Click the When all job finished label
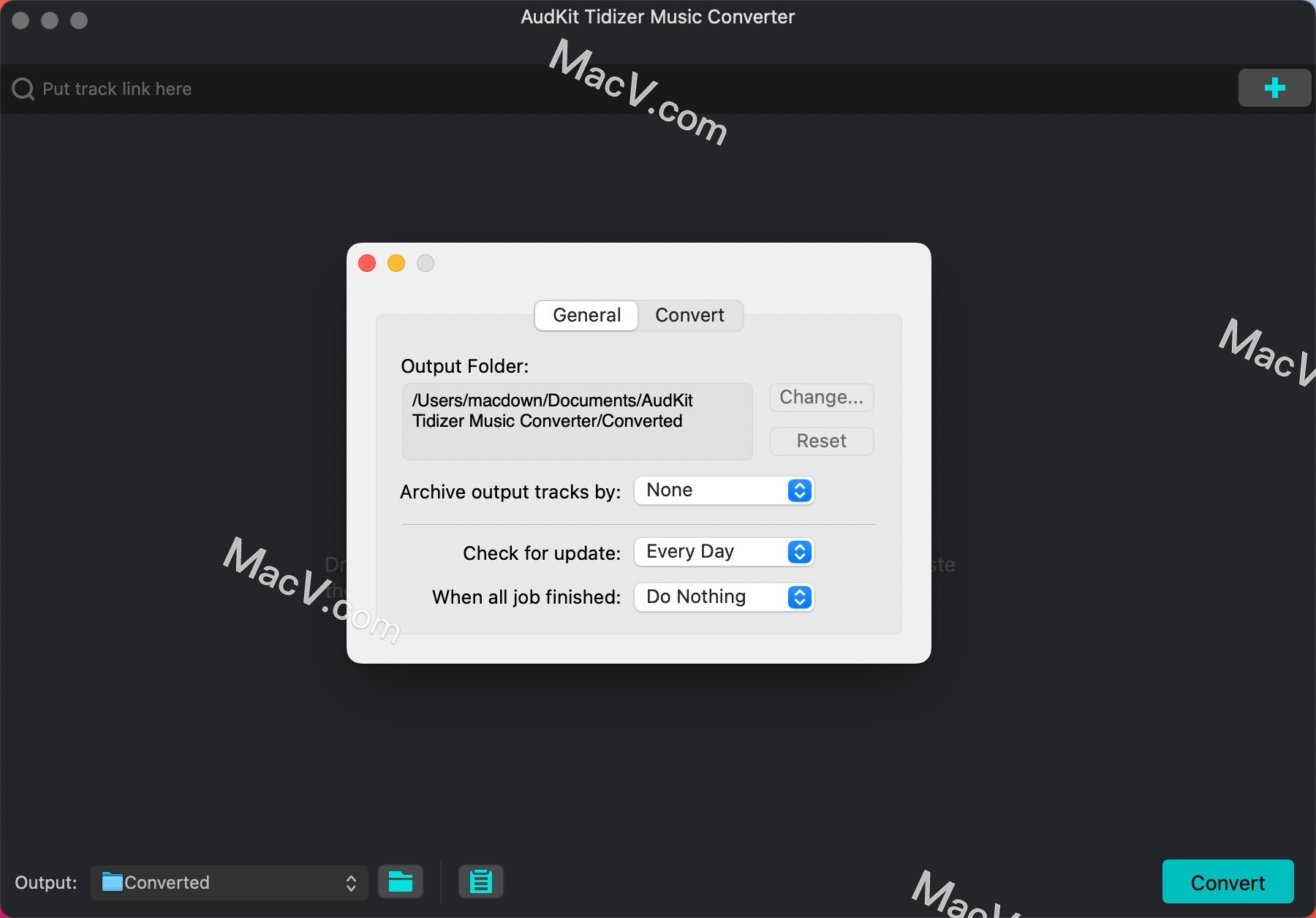Viewport: 1316px width, 918px height. (x=526, y=597)
